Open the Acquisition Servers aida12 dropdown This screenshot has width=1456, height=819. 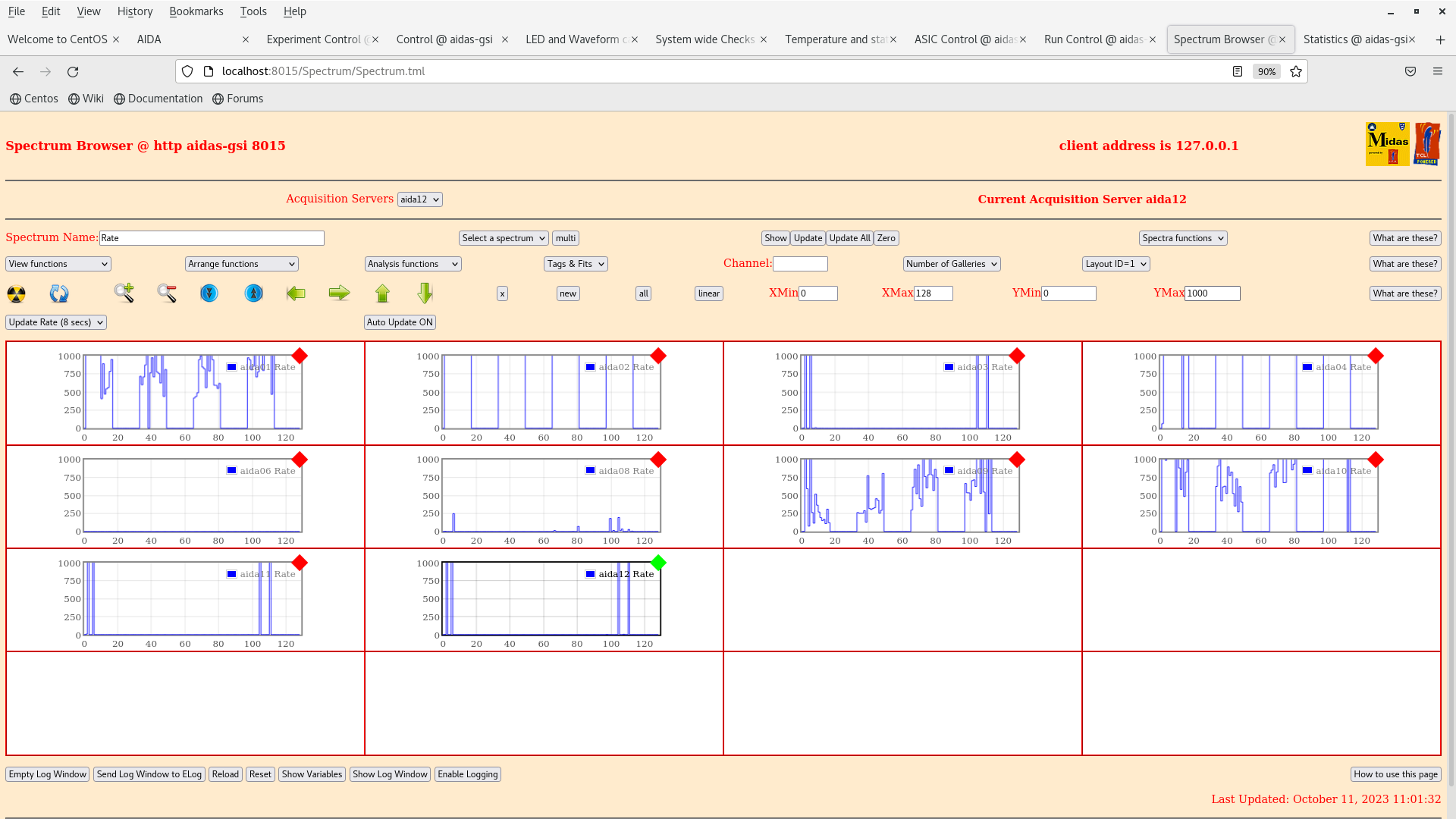[419, 199]
